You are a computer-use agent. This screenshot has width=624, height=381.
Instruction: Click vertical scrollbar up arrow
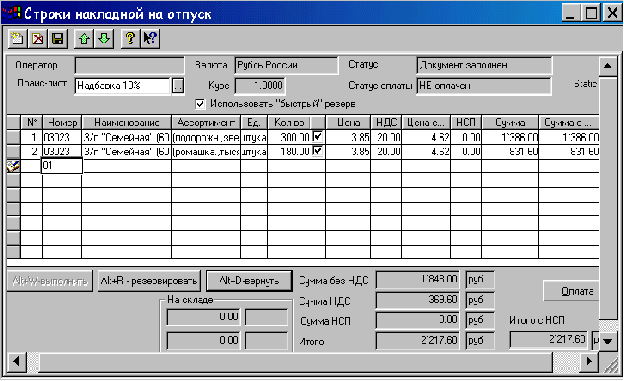coord(607,66)
